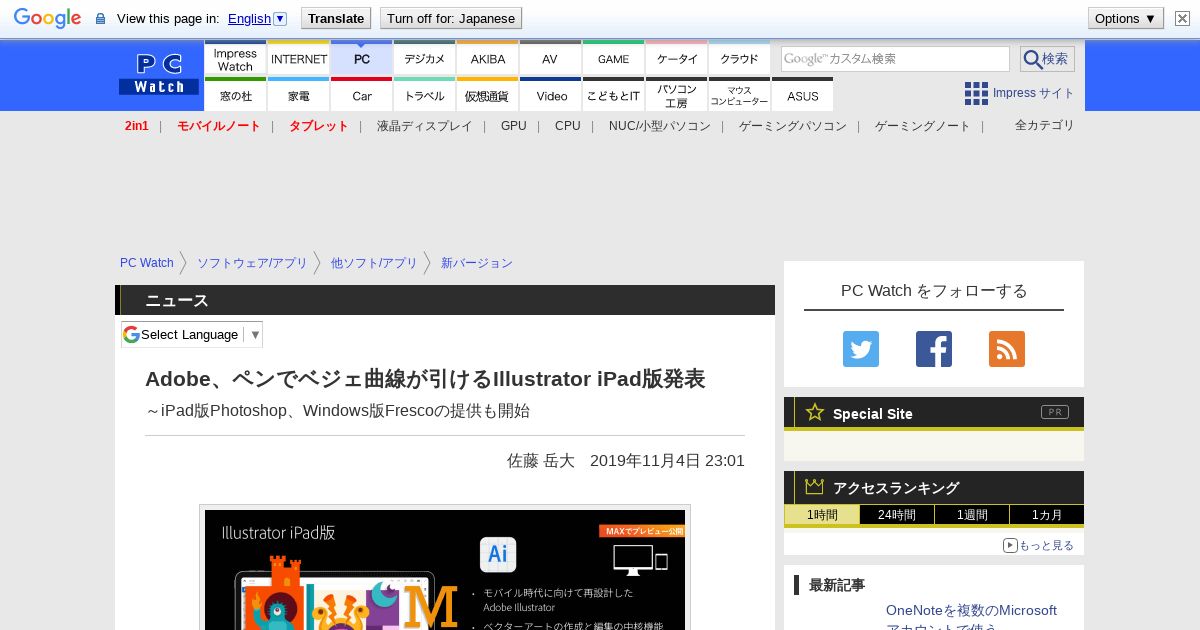Go to the 他ソフト/アプリ breadcrumb

tap(374, 263)
